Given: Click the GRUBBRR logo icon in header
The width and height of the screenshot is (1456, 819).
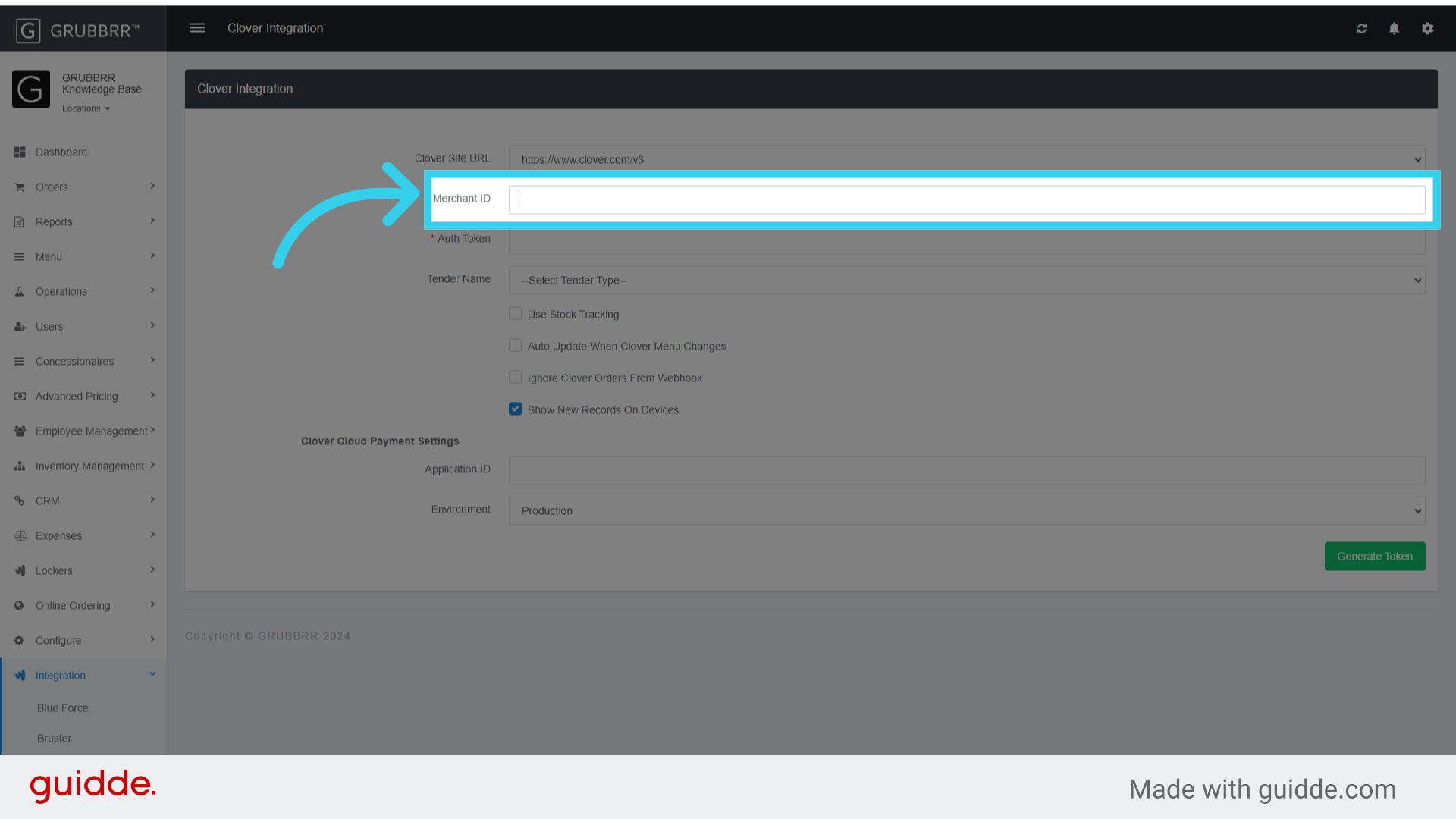Looking at the screenshot, I should [28, 30].
